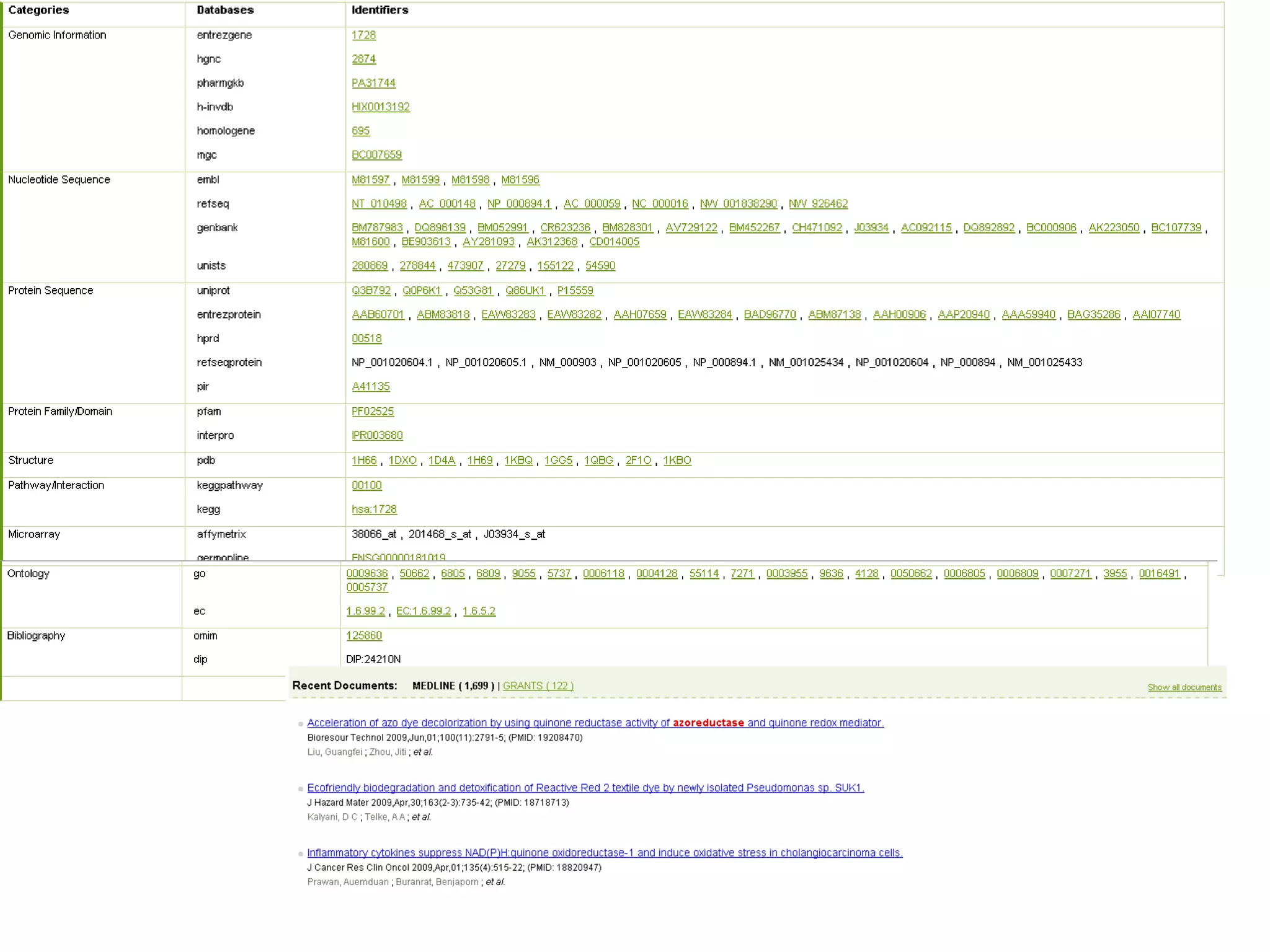Select affymetrix probe J03934_s_at
This screenshot has width=1270, height=952.
[x=514, y=534]
